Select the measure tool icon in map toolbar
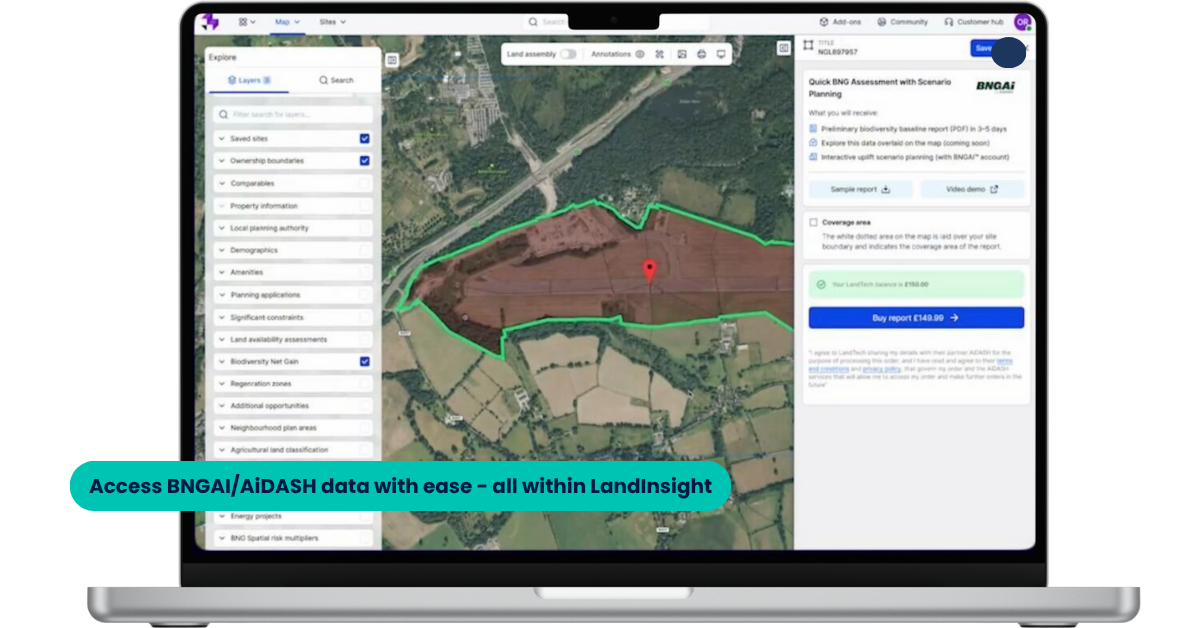1200x628 pixels. [x=660, y=54]
